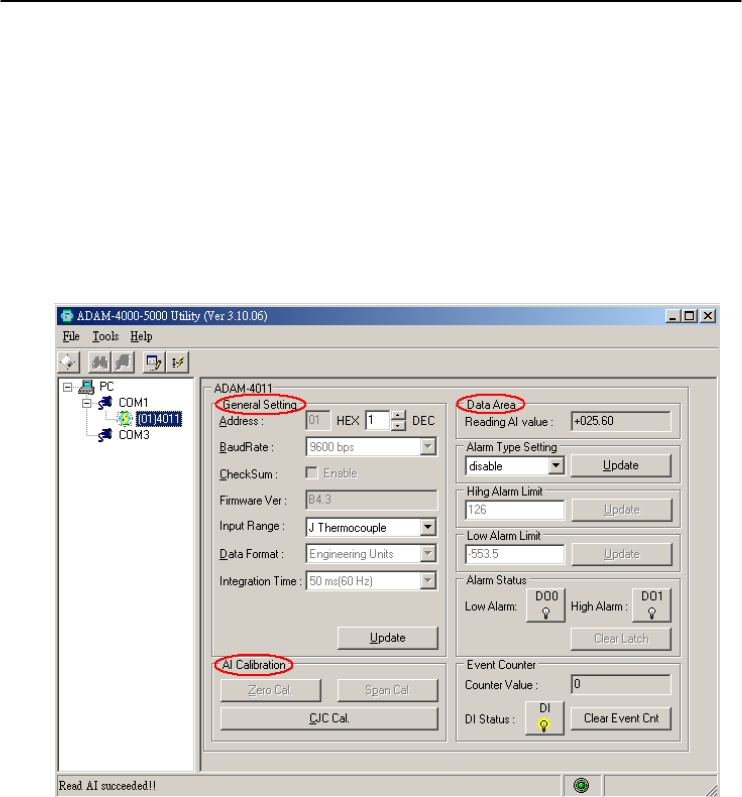Click the DEC address input field
The image size is (742, 797).
point(378,420)
